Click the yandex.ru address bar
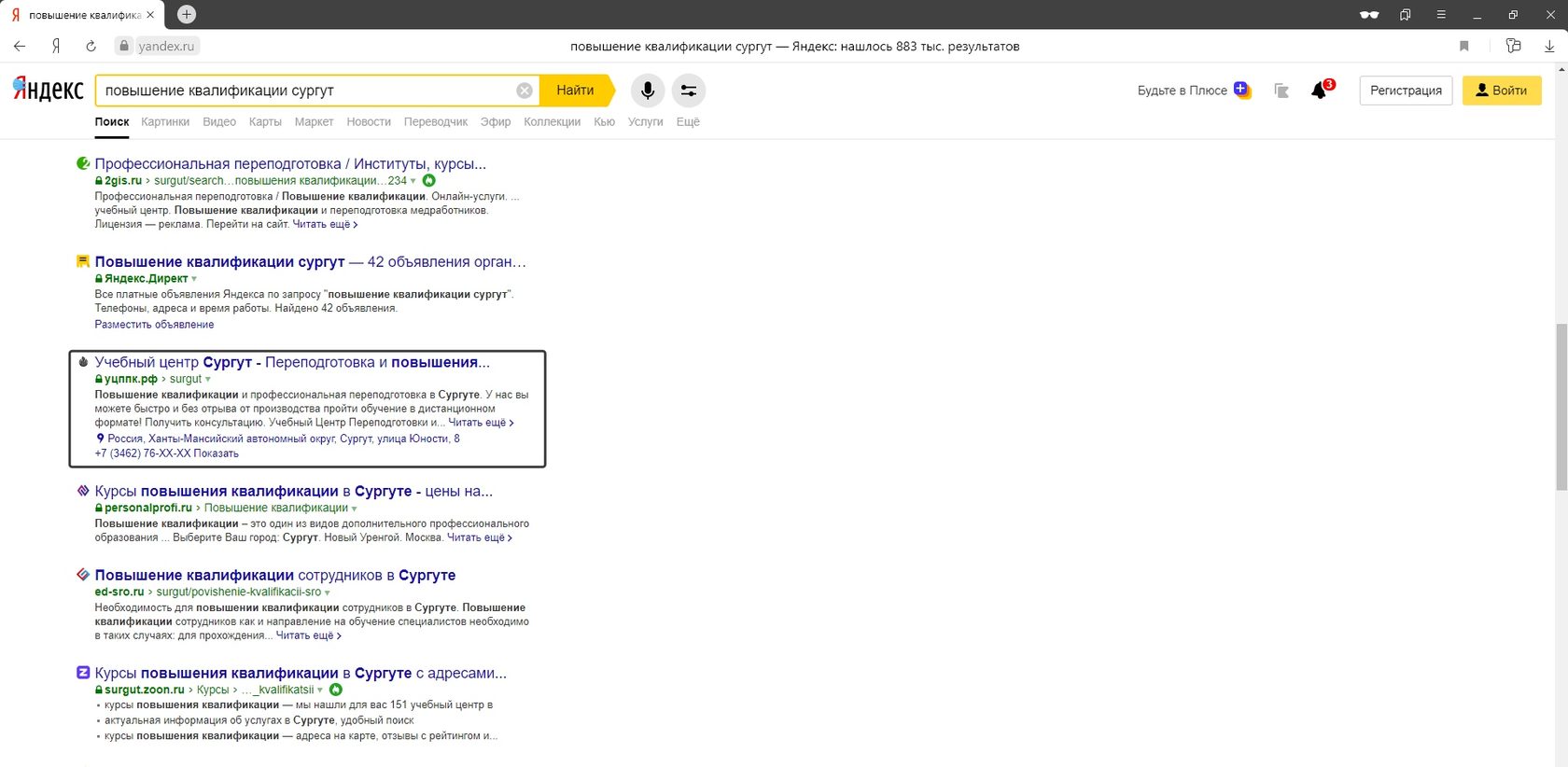This screenshot has height=767, width=1568. tap(166, 46)
